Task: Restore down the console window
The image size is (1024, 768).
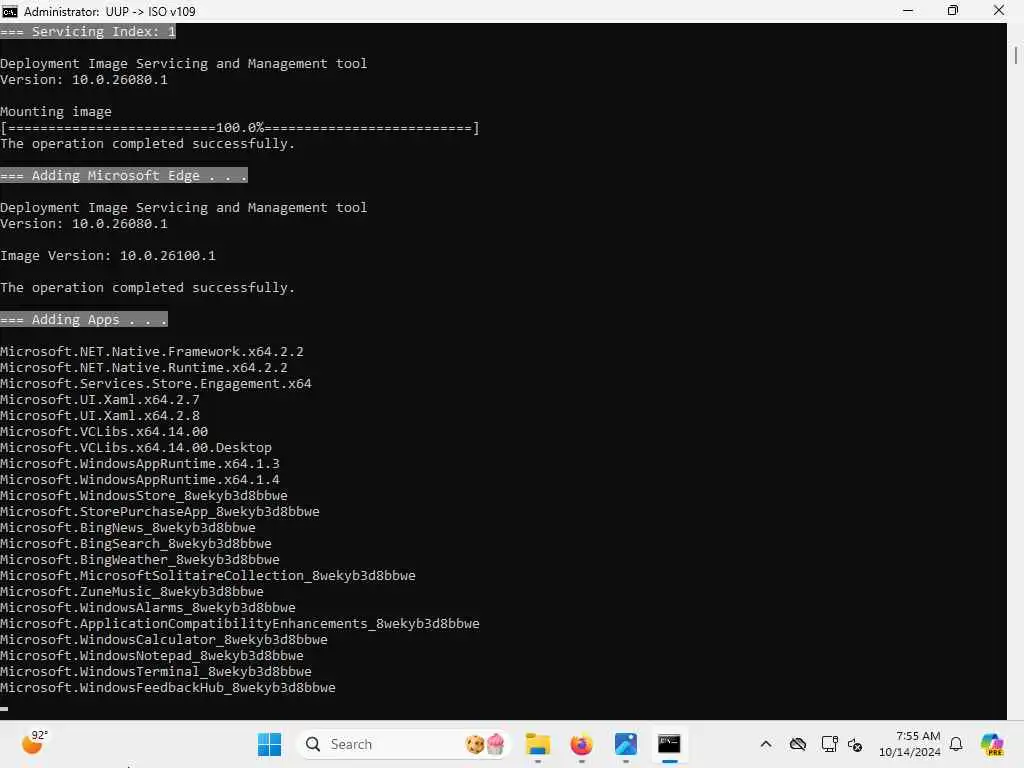Action: 953,11
